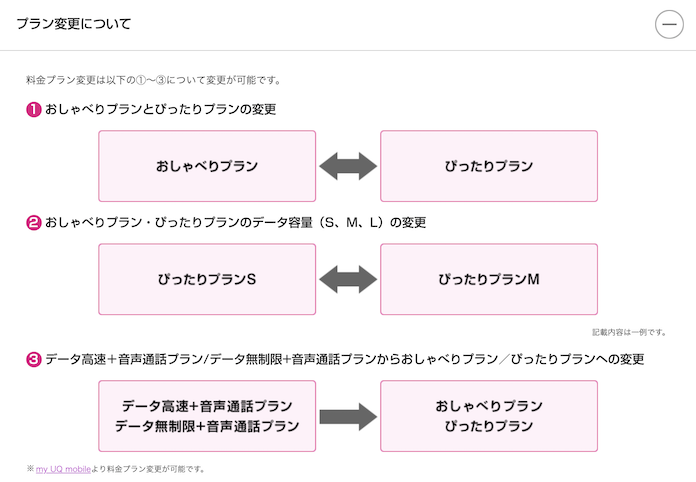
Task: Click the プラン変更について header title
Action: (73, 23)
